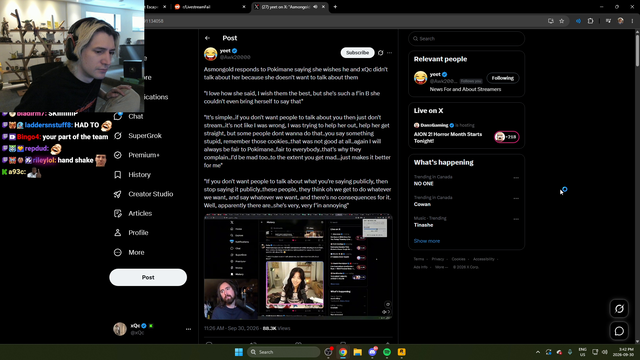This screenshot has width=640, height=360.
Task: Close the yeet on X tab
Action: click(323, 7)
